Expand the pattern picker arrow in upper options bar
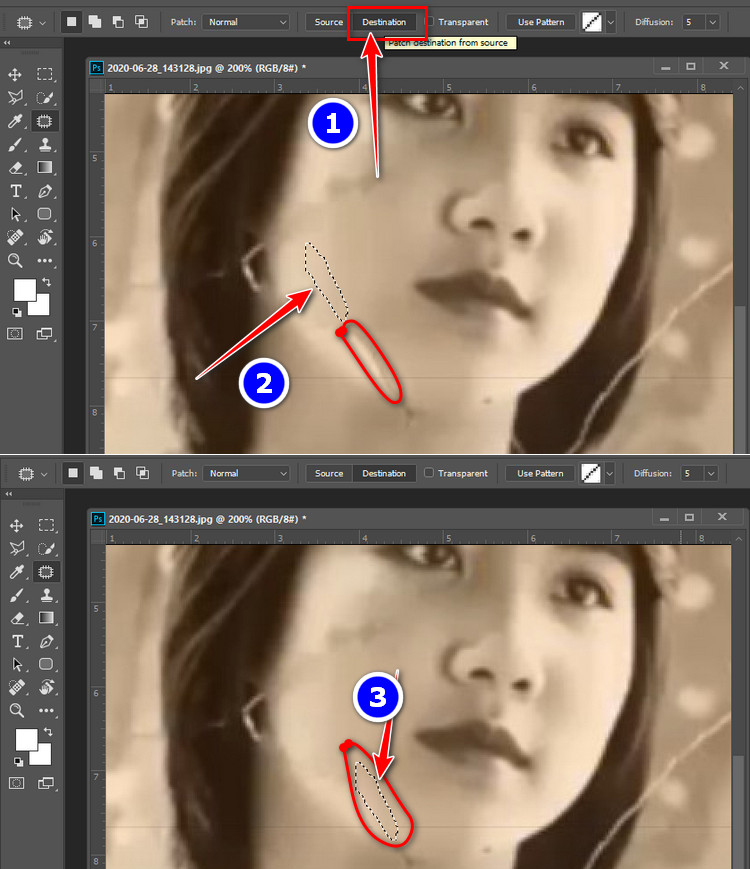 click(610, 22)
